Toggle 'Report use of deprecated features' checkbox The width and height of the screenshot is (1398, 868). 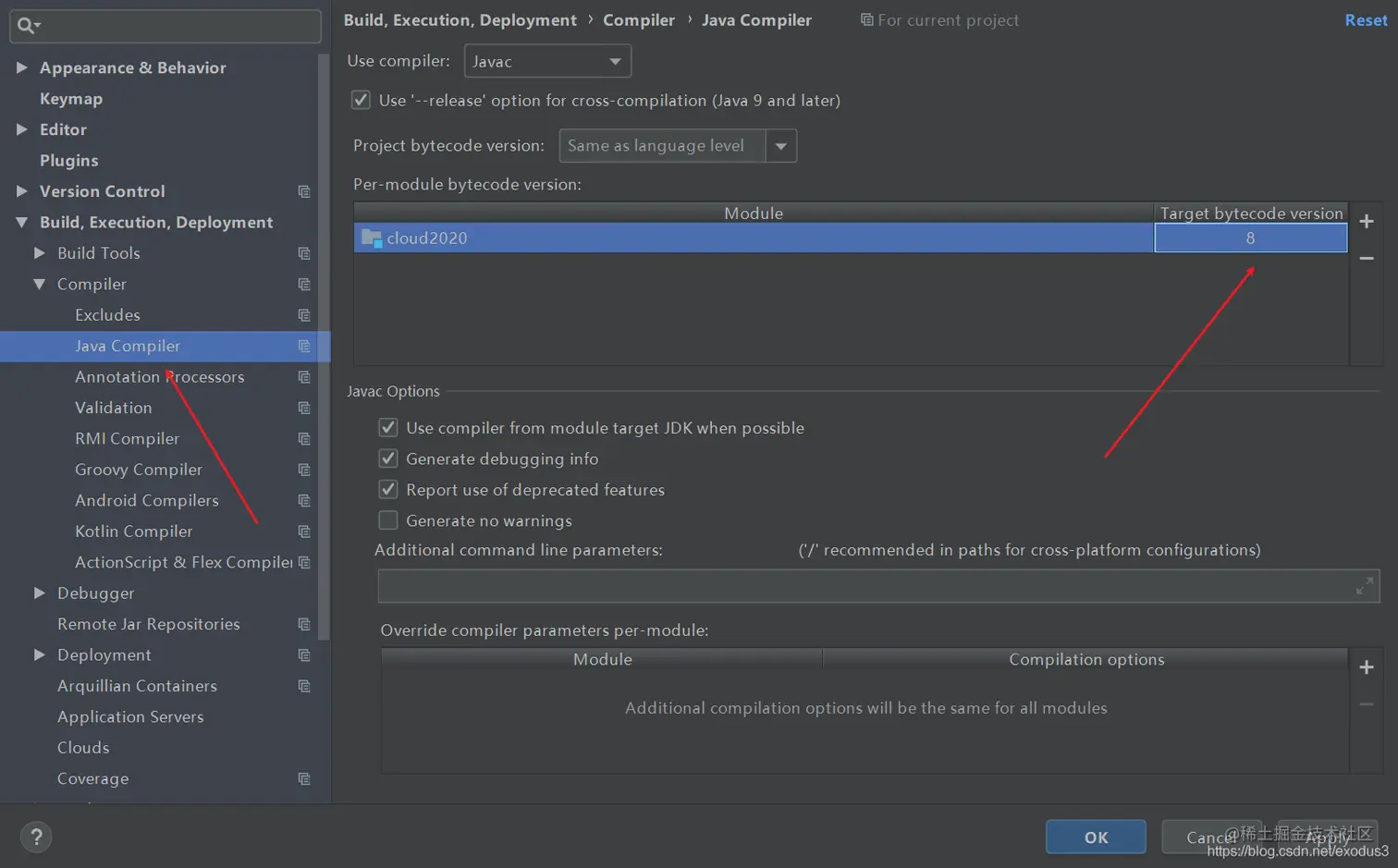pos(388,490)
